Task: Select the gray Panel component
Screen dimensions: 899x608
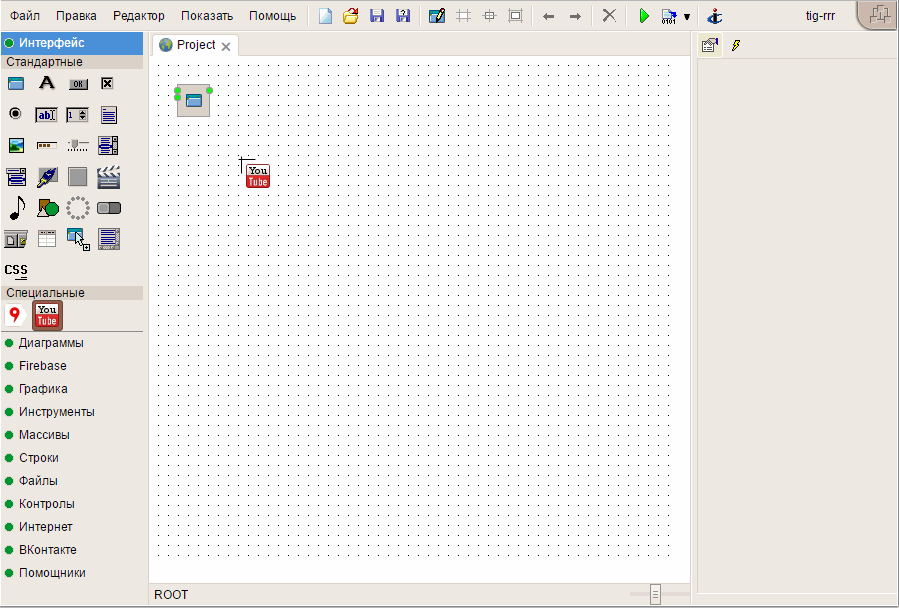Action: click(x=77, y=177)
